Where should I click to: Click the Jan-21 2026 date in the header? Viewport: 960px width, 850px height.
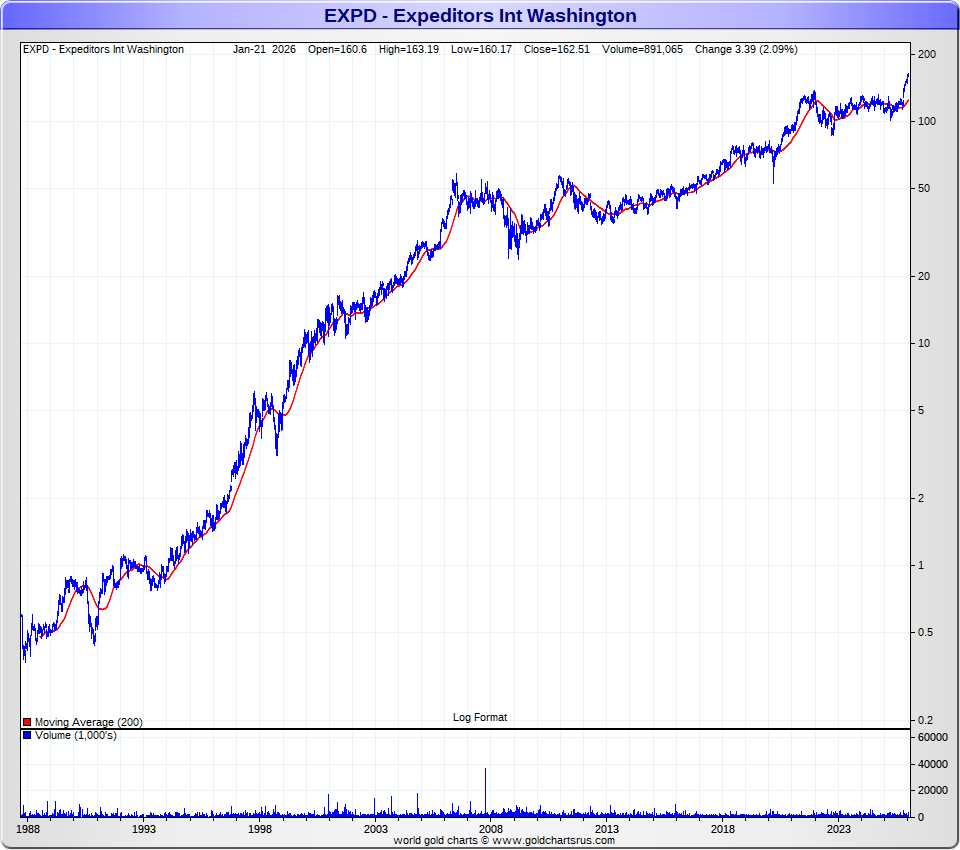point(265,49)
